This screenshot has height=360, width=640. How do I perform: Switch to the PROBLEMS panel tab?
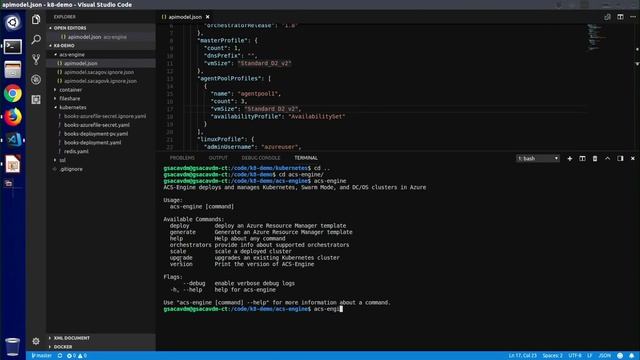click(x=182, y=158)
